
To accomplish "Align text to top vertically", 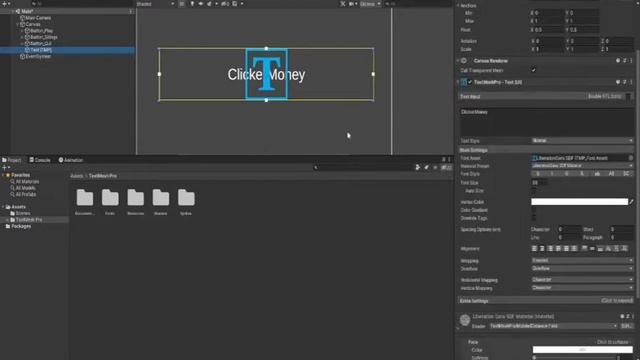I will coord(584,249).
